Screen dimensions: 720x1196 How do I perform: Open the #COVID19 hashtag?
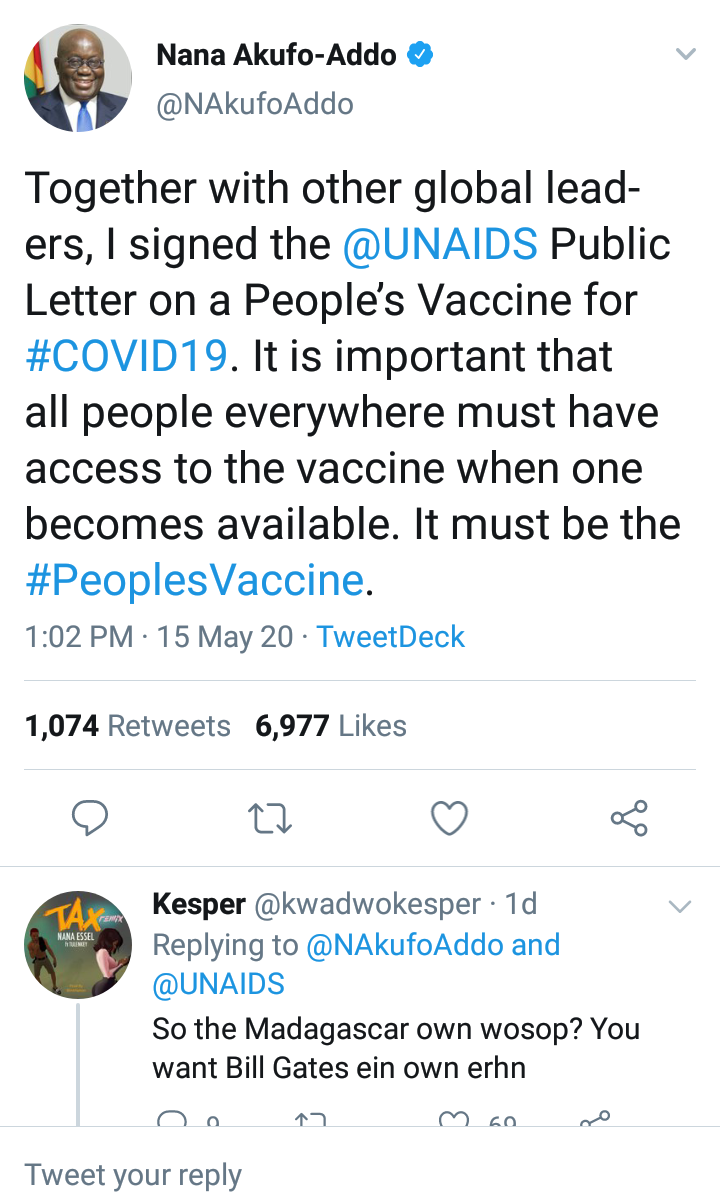[x=126, y=357]
